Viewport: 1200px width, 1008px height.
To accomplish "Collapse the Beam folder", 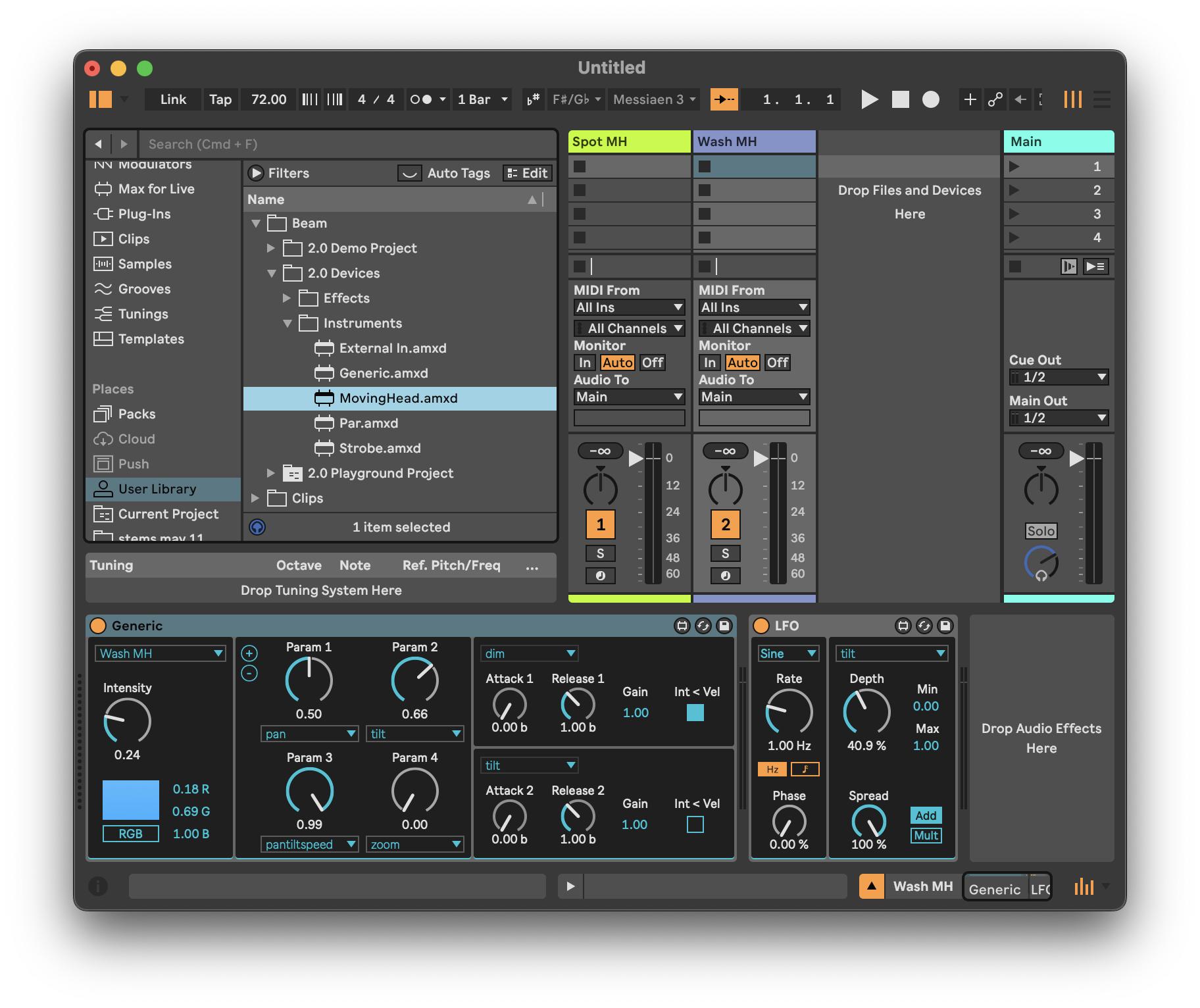I will click(256, 223).
